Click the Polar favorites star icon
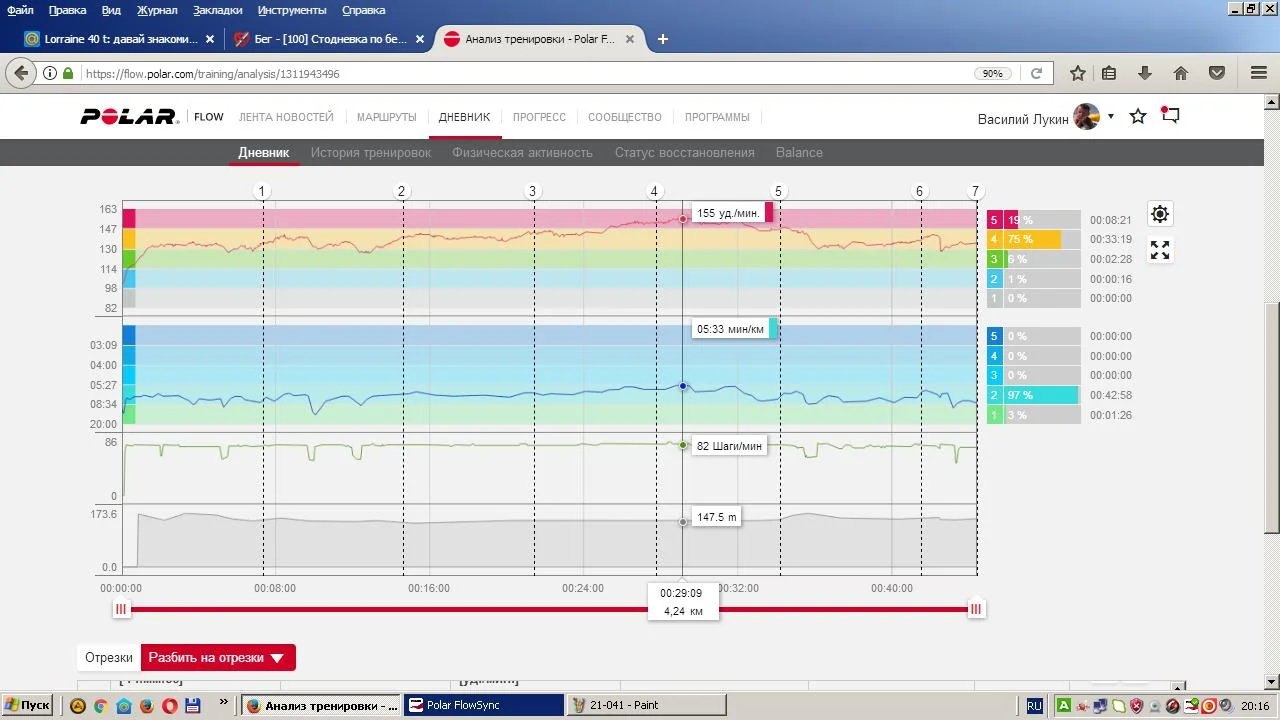1280x720 pixels. coord(1138,117)
